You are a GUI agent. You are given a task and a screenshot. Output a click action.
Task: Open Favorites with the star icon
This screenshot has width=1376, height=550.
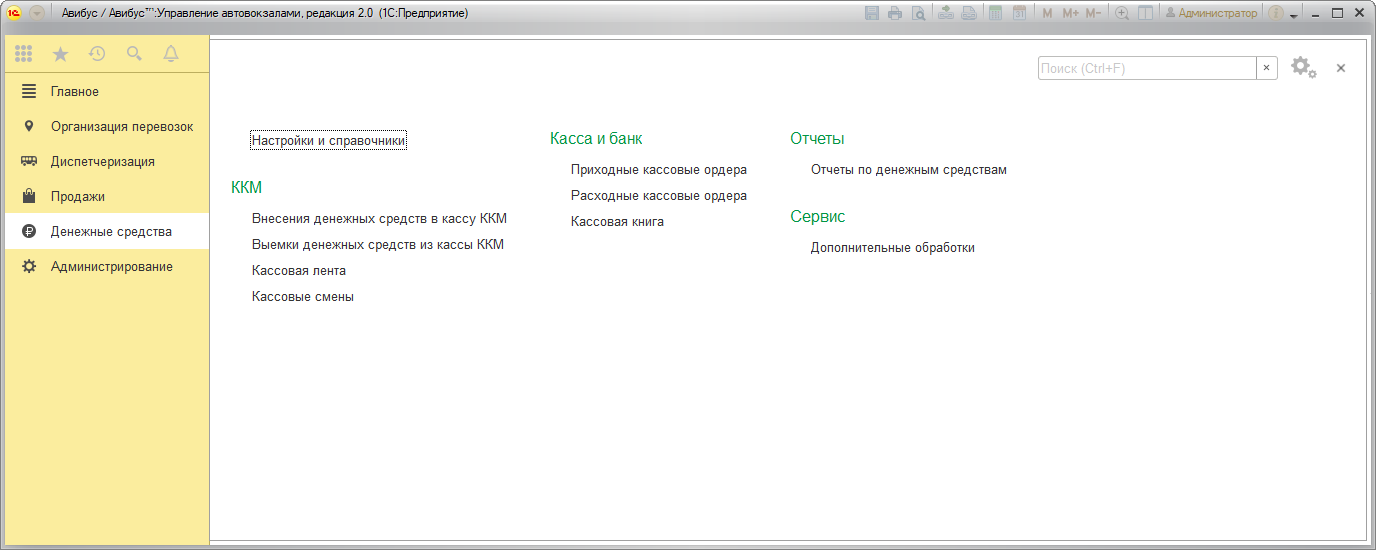tap(60, 54)
